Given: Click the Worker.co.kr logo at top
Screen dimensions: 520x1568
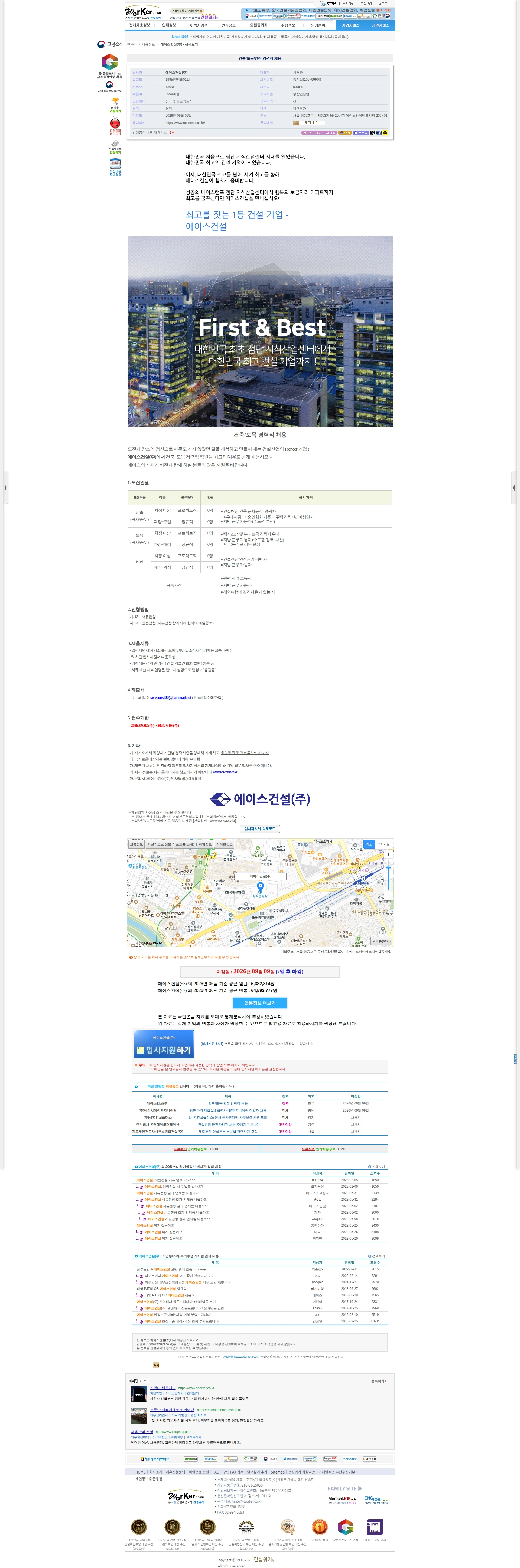Looking at the screenshot, I should [143, 13].
